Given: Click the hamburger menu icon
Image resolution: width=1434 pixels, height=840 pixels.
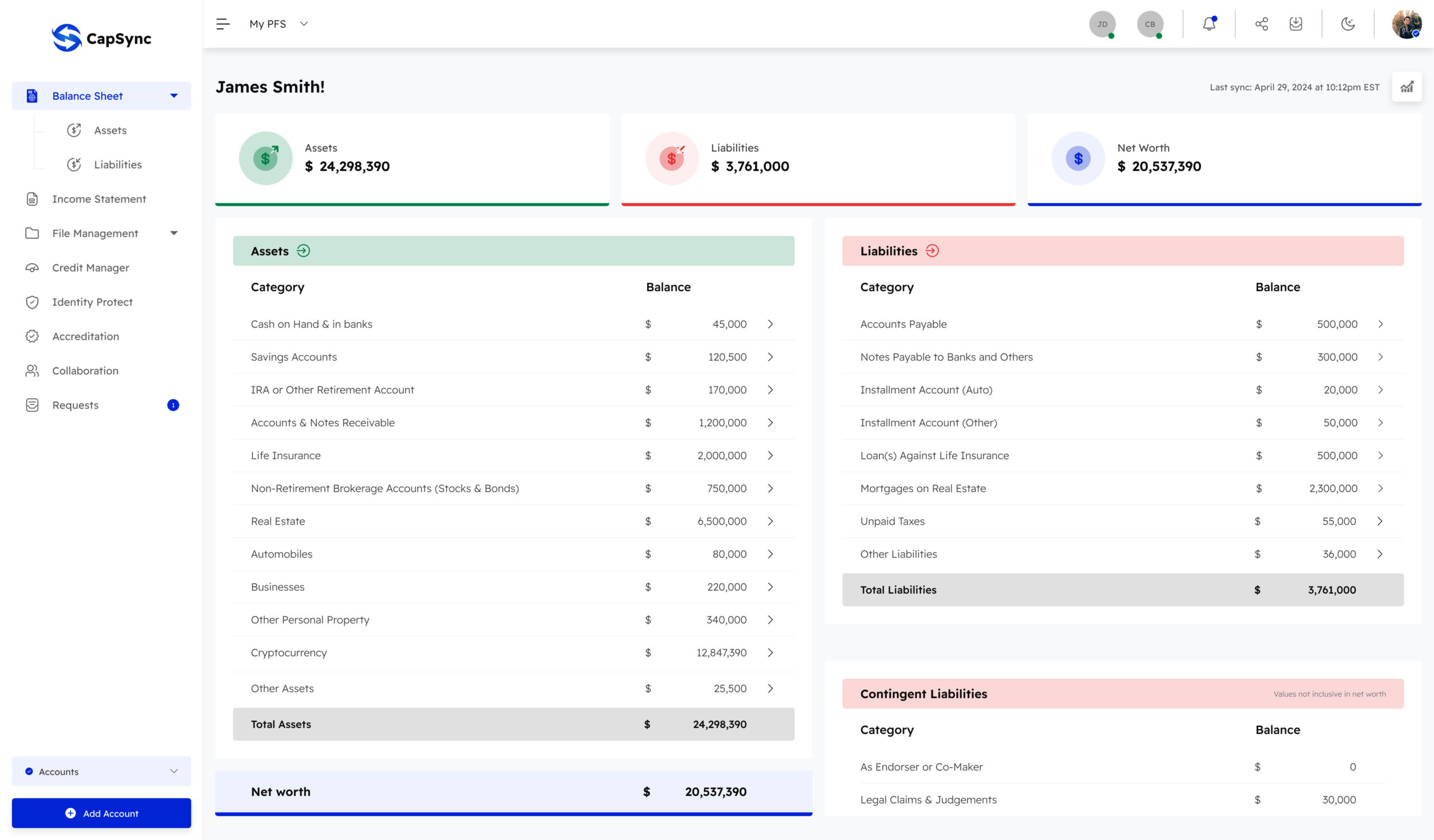Looking at the screenshot, I should [223, 24].
